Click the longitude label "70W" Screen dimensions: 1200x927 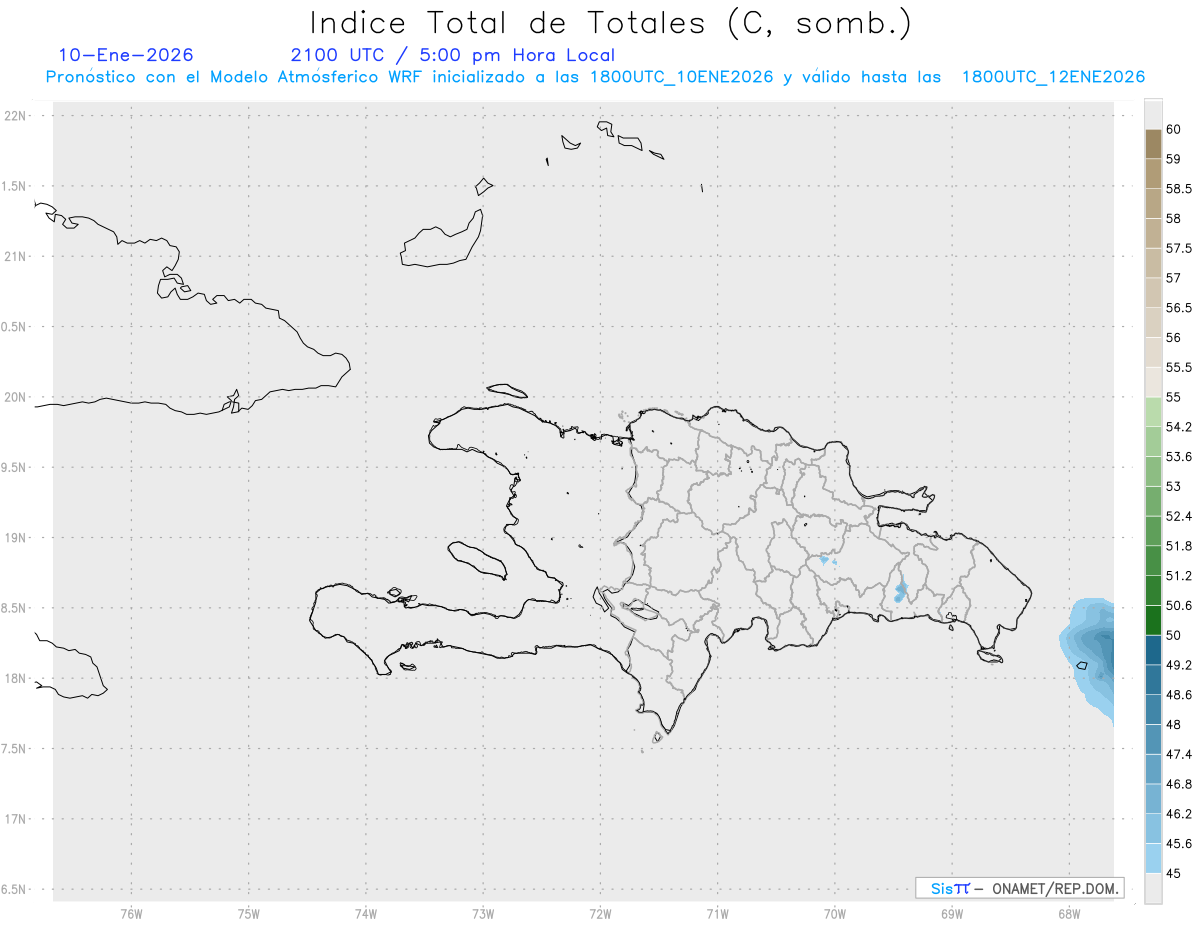(835, 913)
